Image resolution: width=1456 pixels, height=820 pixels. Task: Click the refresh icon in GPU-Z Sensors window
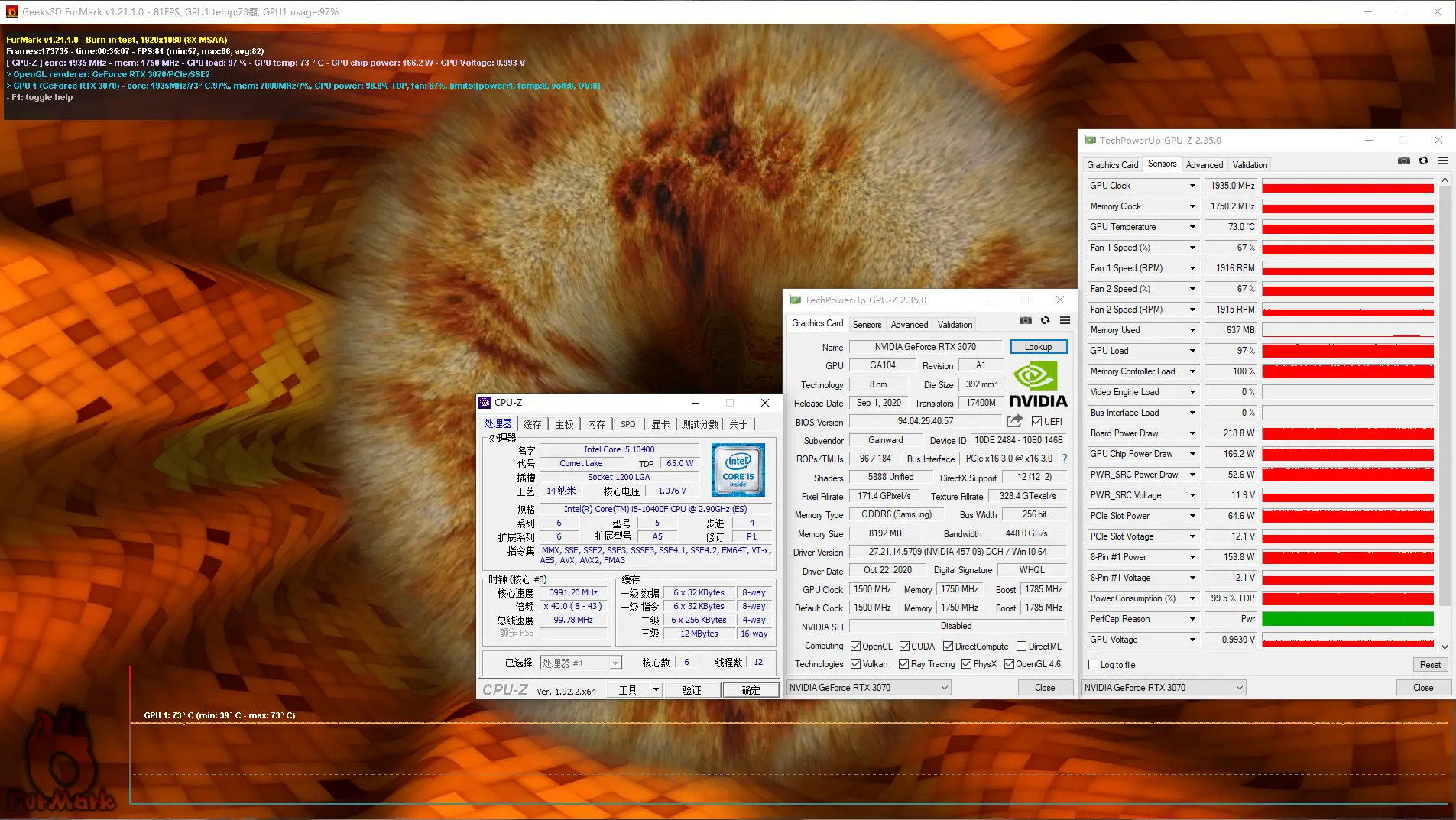pyautogui.click(x=1423, y=161)
